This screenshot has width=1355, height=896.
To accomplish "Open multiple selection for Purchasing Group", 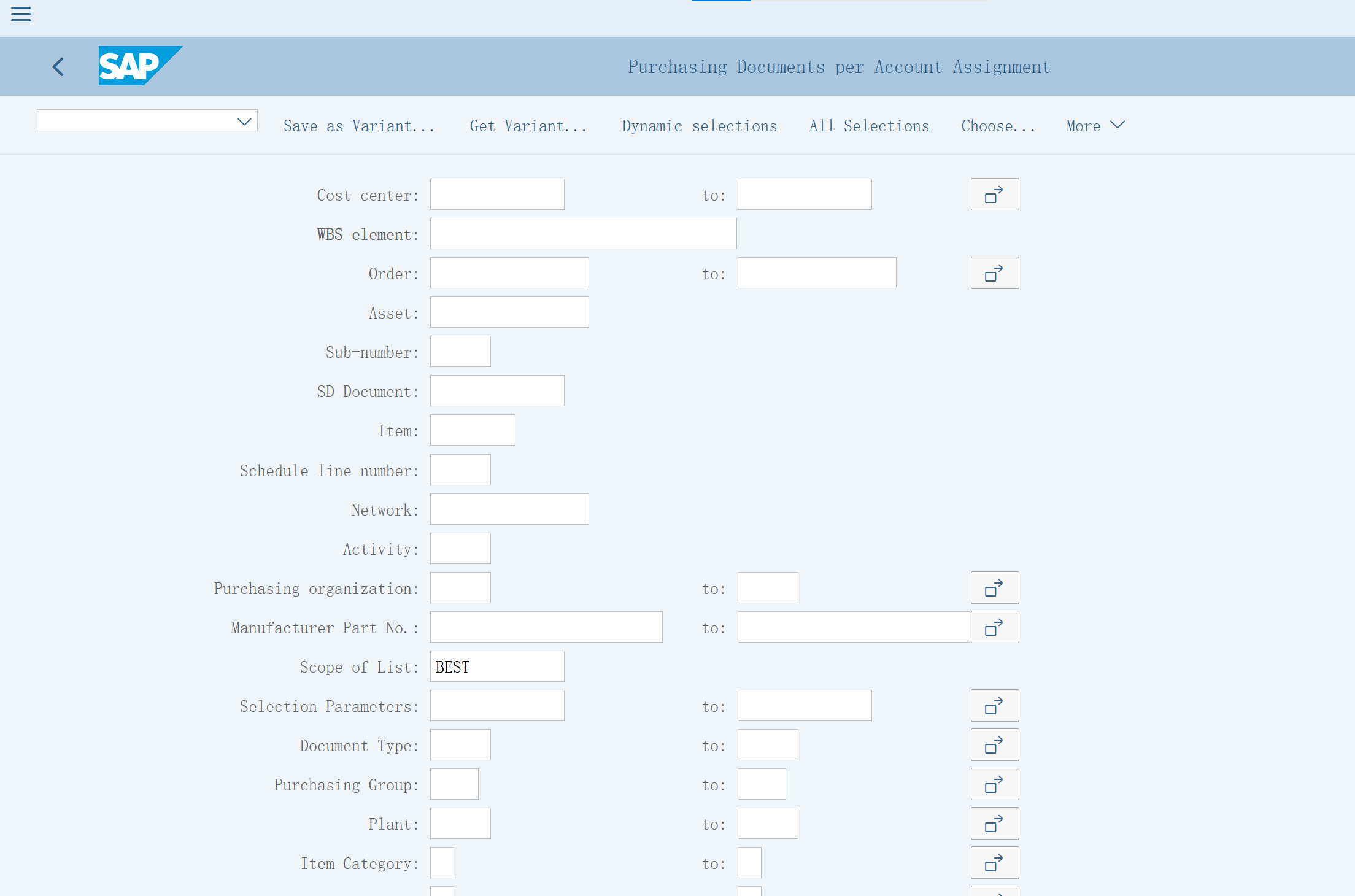I will click(994, 784).
